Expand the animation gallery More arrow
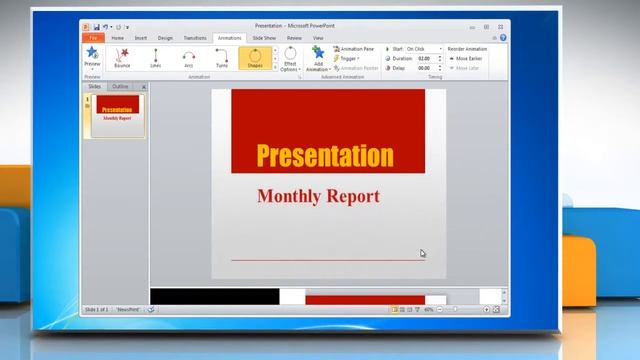 tap(276, 67)
